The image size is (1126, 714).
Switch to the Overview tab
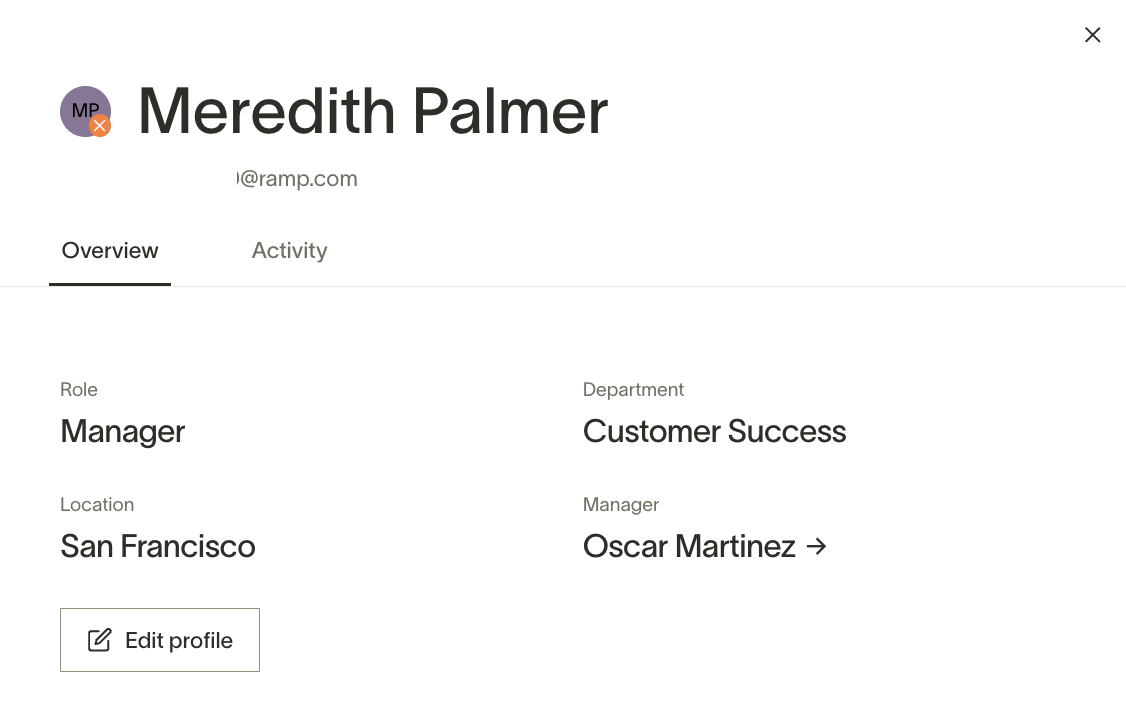pos(110,250)
